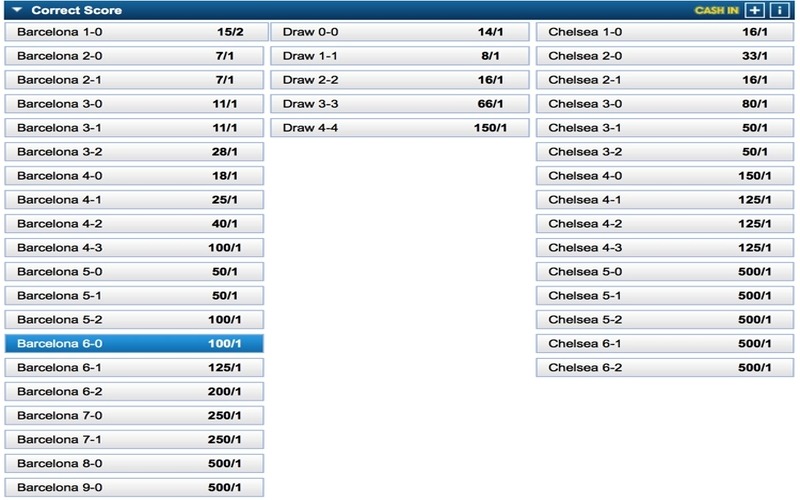
Task: Pick Chelsea 6-2 at 500/1
Action: pos(665,367)
